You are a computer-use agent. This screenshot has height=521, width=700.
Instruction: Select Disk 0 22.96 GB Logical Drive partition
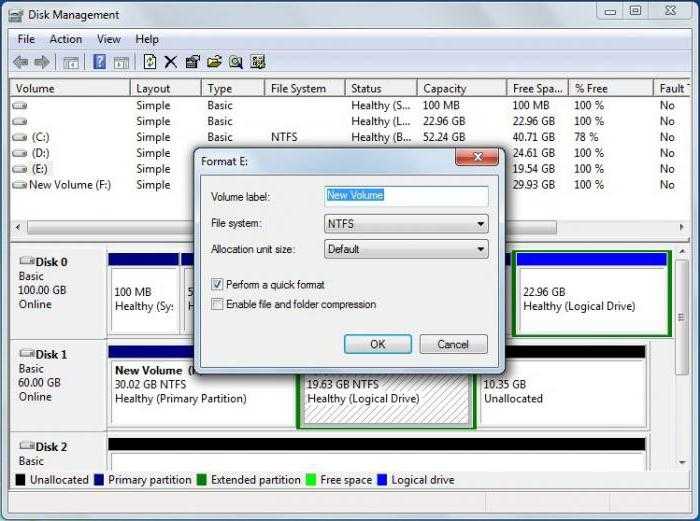point(592,294)
